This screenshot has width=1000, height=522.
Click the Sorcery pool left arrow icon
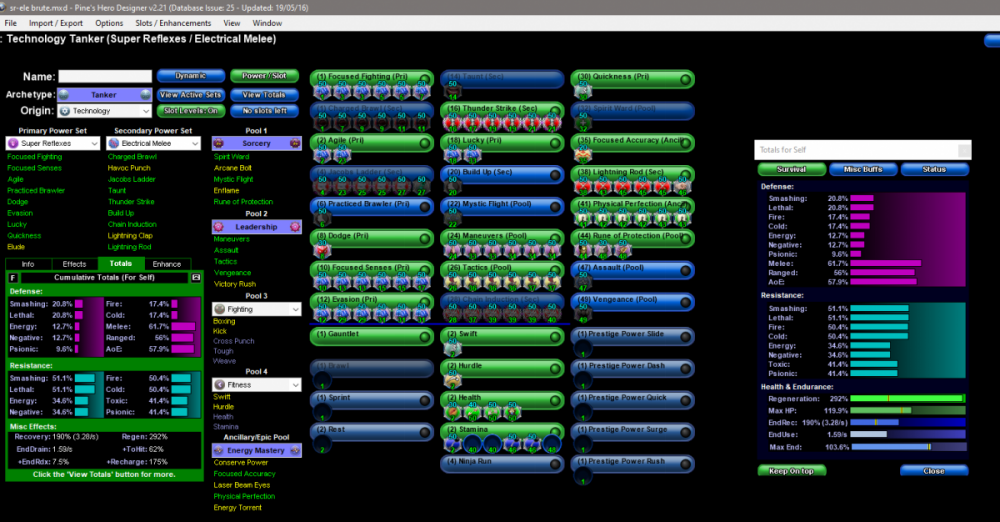[x=219, y=143]
